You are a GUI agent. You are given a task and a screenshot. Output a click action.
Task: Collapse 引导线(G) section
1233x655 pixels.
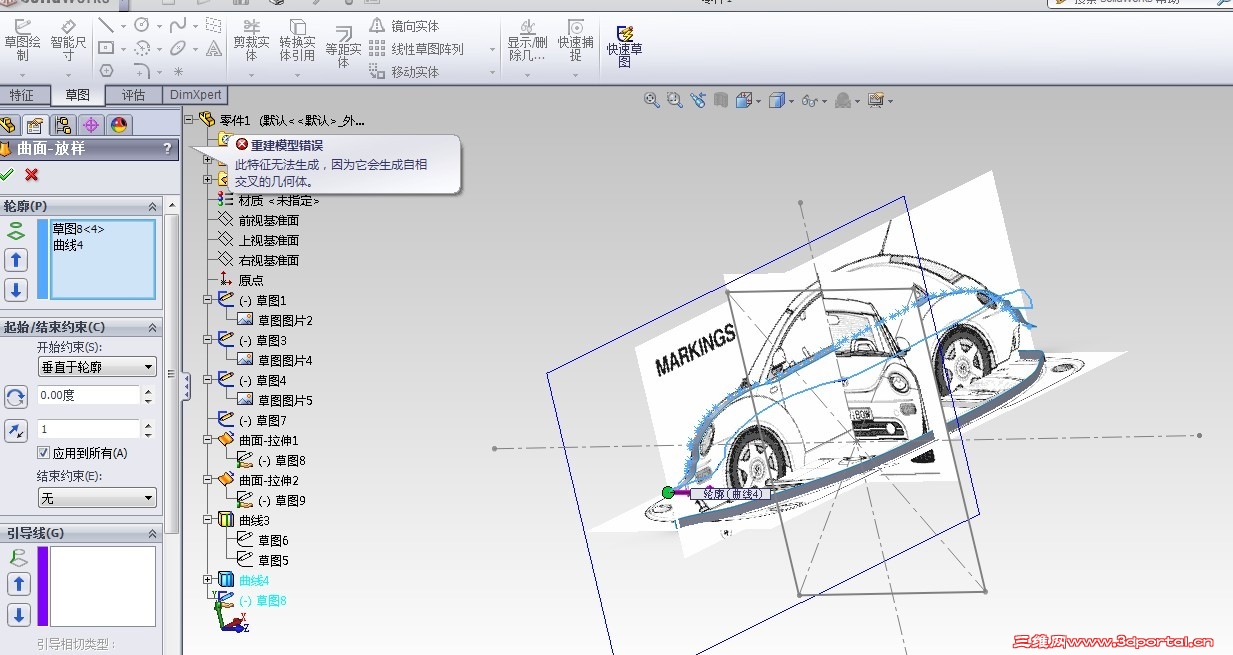pos(153,533)
